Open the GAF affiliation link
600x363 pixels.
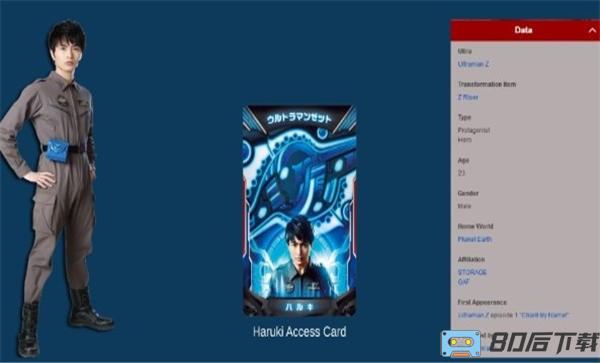463,282
